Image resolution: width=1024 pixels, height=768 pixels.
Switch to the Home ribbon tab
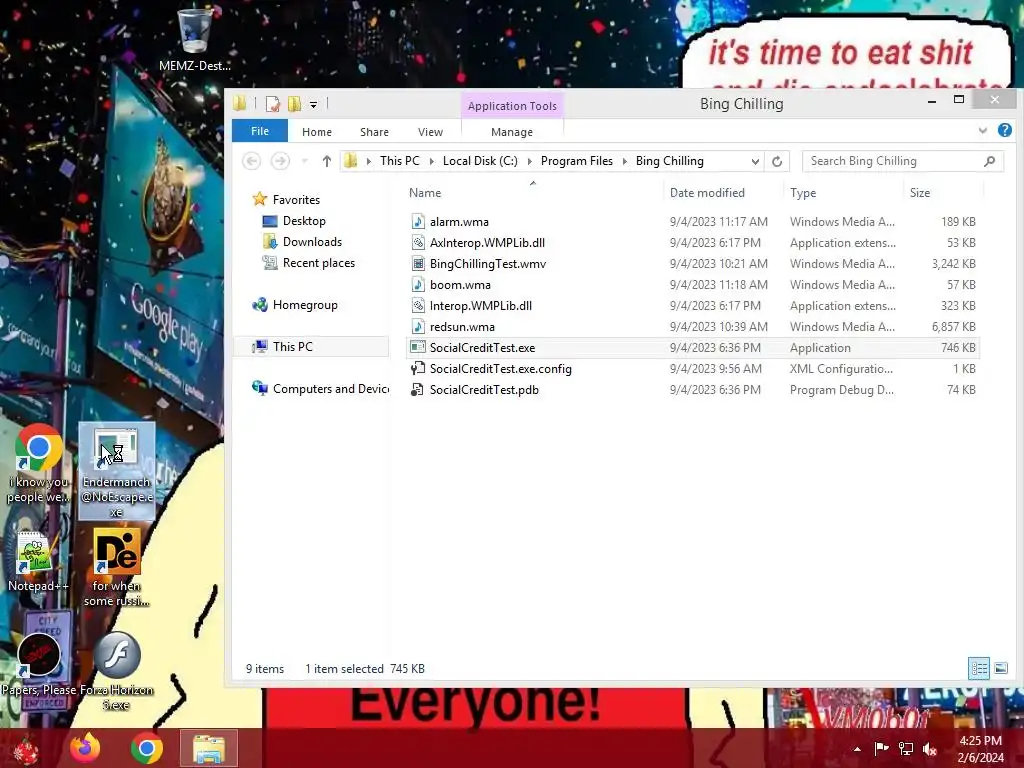pos(317,132)
